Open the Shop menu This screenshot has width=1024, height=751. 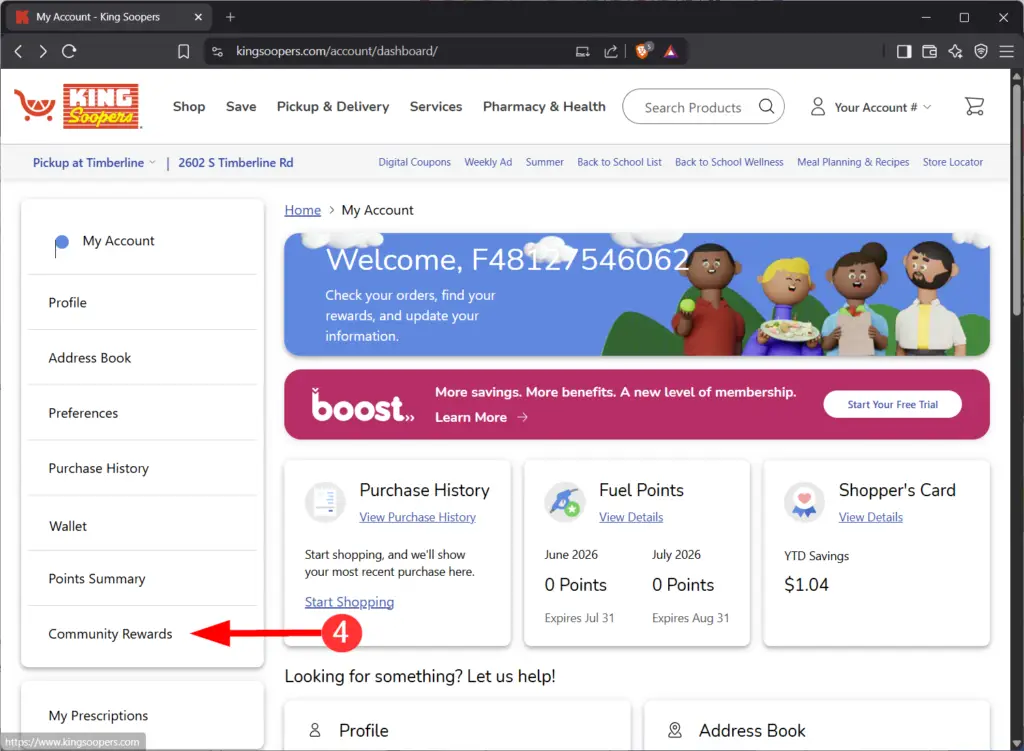coord(189,106)
